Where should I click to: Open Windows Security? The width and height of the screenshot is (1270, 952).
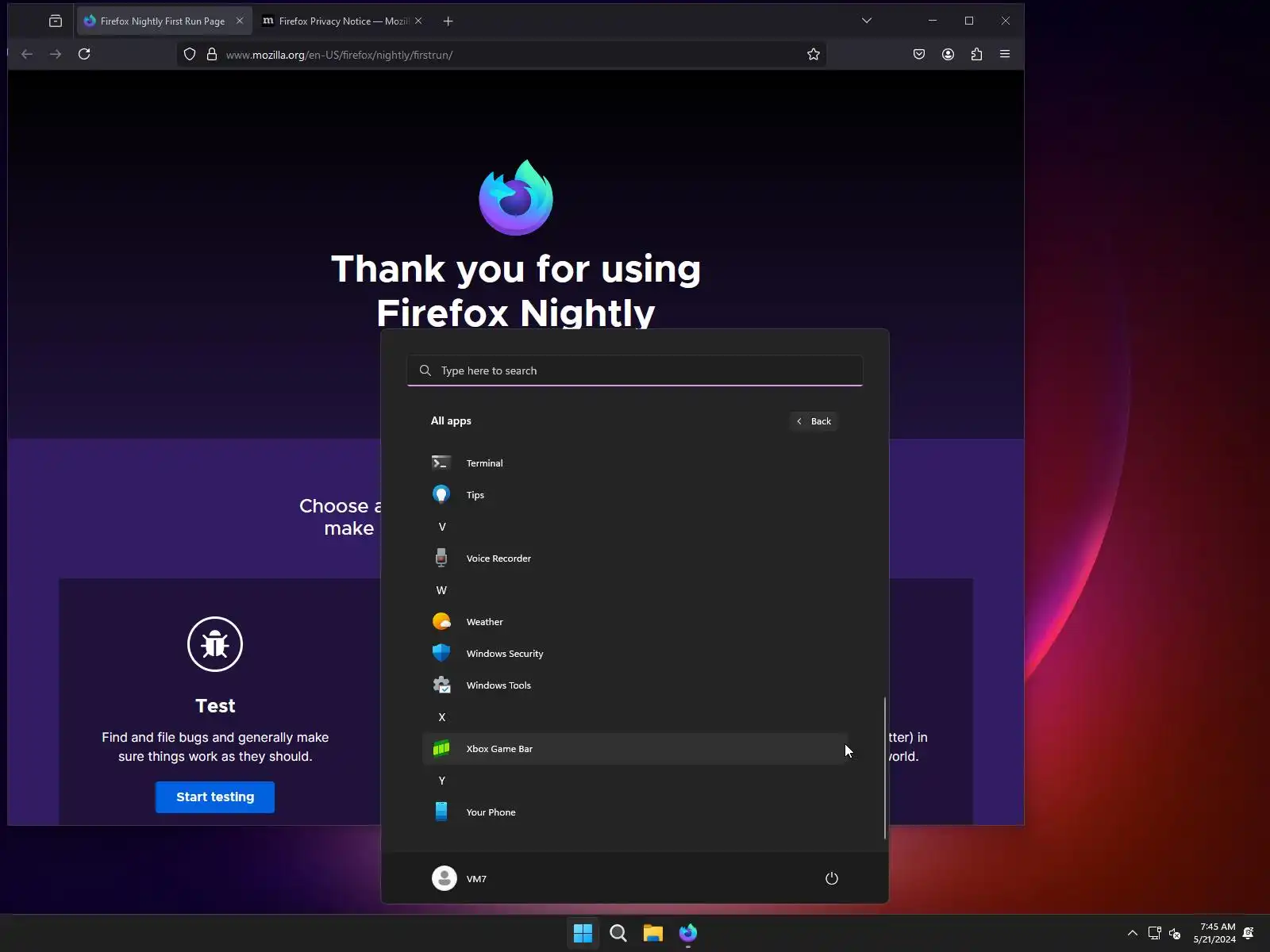tap(635, 653)
